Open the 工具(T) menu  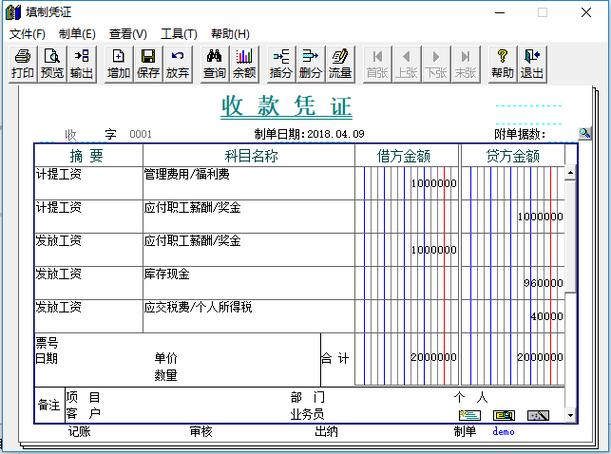click(x=179, y=34)
